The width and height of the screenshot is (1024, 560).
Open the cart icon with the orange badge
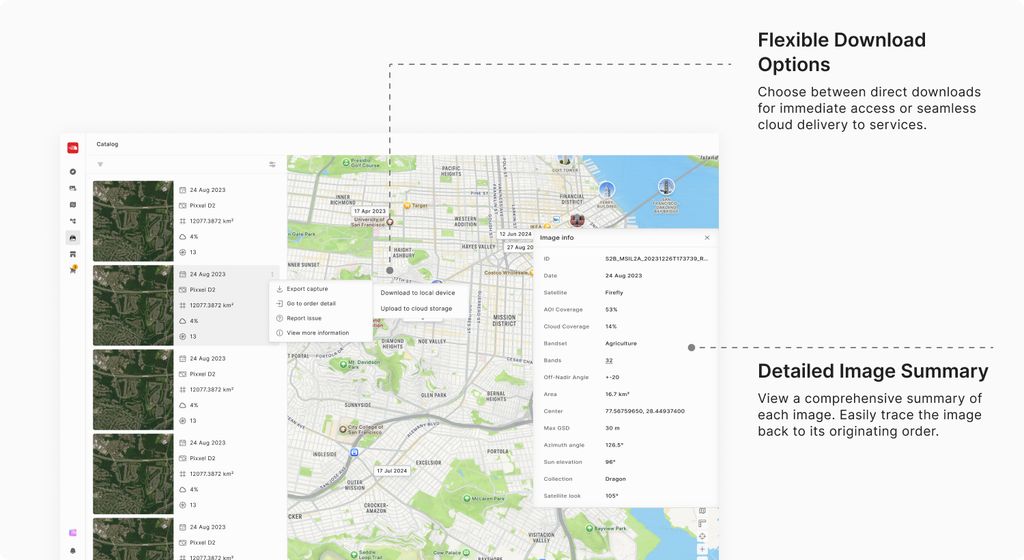click(x=73, y=270)
